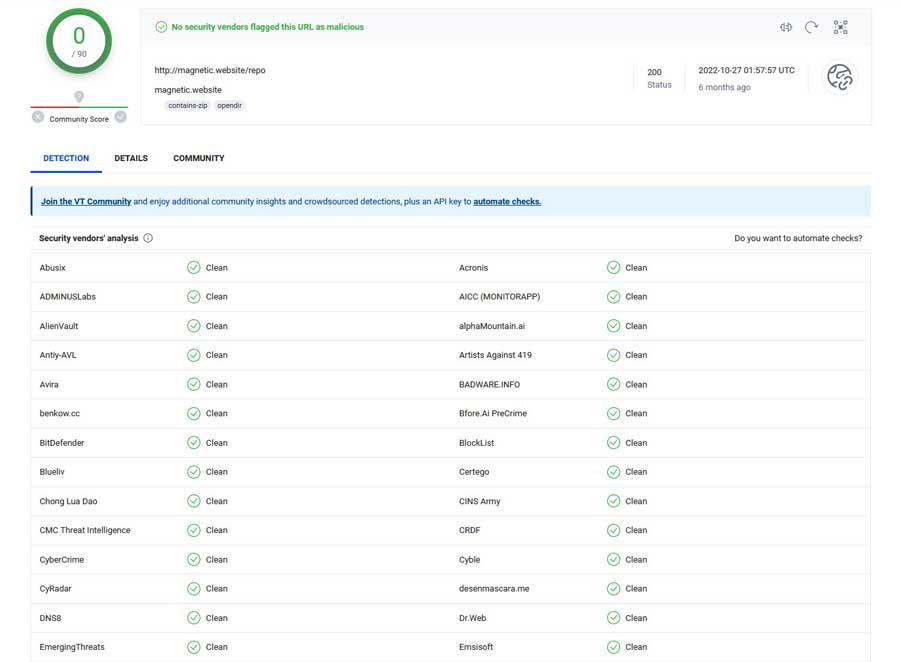Click the 2022-10-27 01:57:57 UTC timestamp
The height and width of the screenshot is (662, 900).
click(746, 70)
